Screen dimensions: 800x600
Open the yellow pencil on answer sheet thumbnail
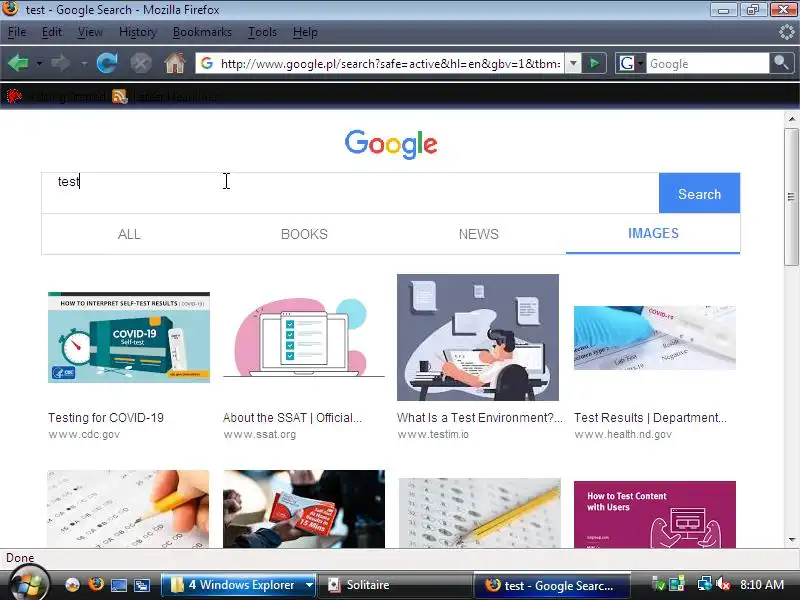click(480, 513)
